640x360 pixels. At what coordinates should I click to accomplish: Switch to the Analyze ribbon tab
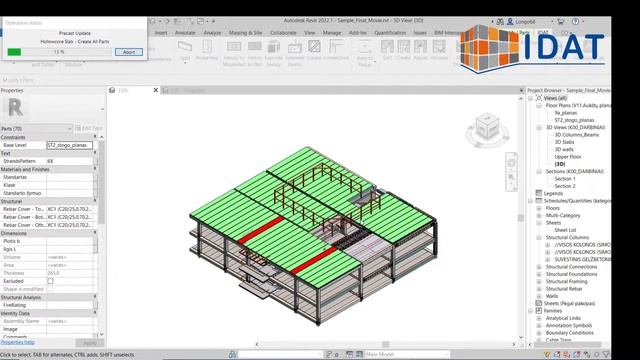212,33
